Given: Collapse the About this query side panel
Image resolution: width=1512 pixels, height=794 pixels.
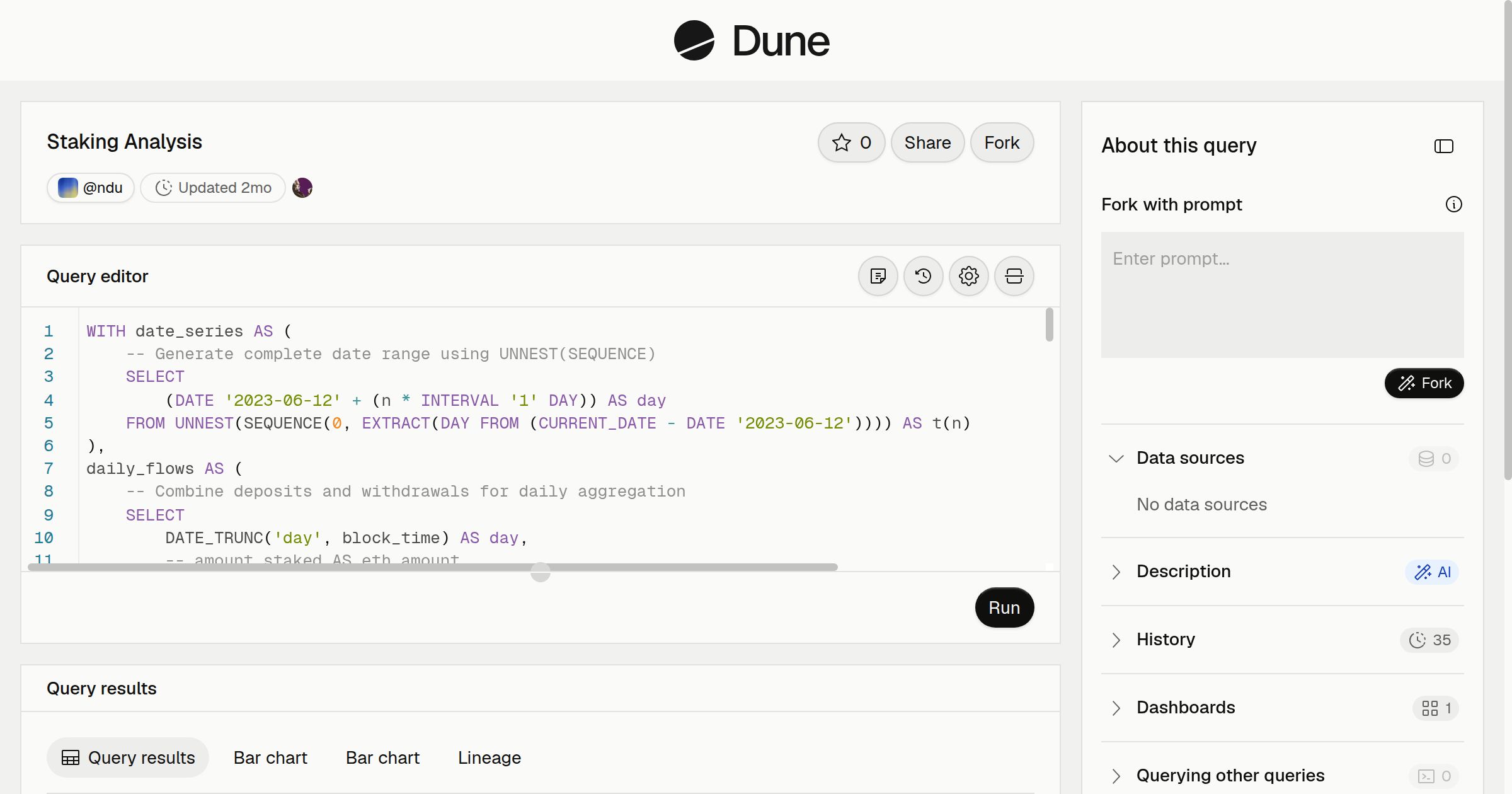Looking at the screenshot, I should (x=1443, y=146).
